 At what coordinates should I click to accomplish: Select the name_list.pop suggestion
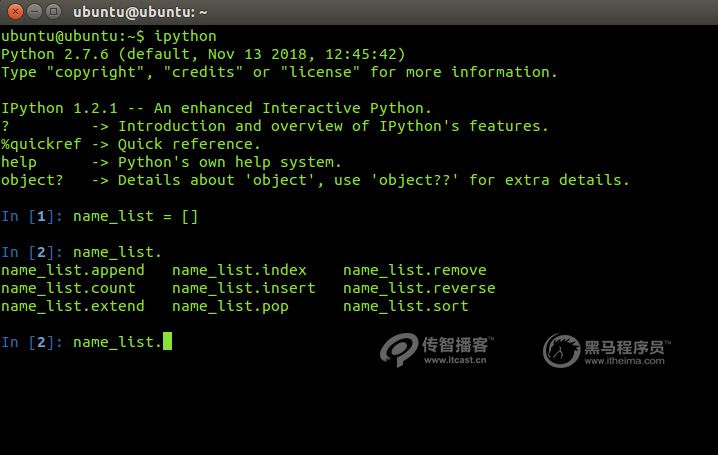click(x=230, y=306)
